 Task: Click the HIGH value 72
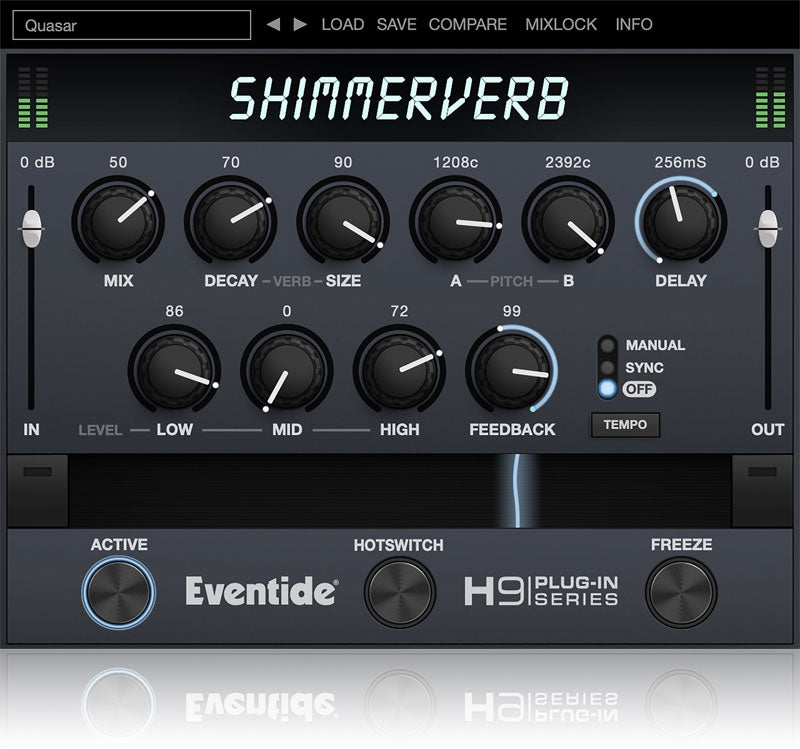[399, 311]
